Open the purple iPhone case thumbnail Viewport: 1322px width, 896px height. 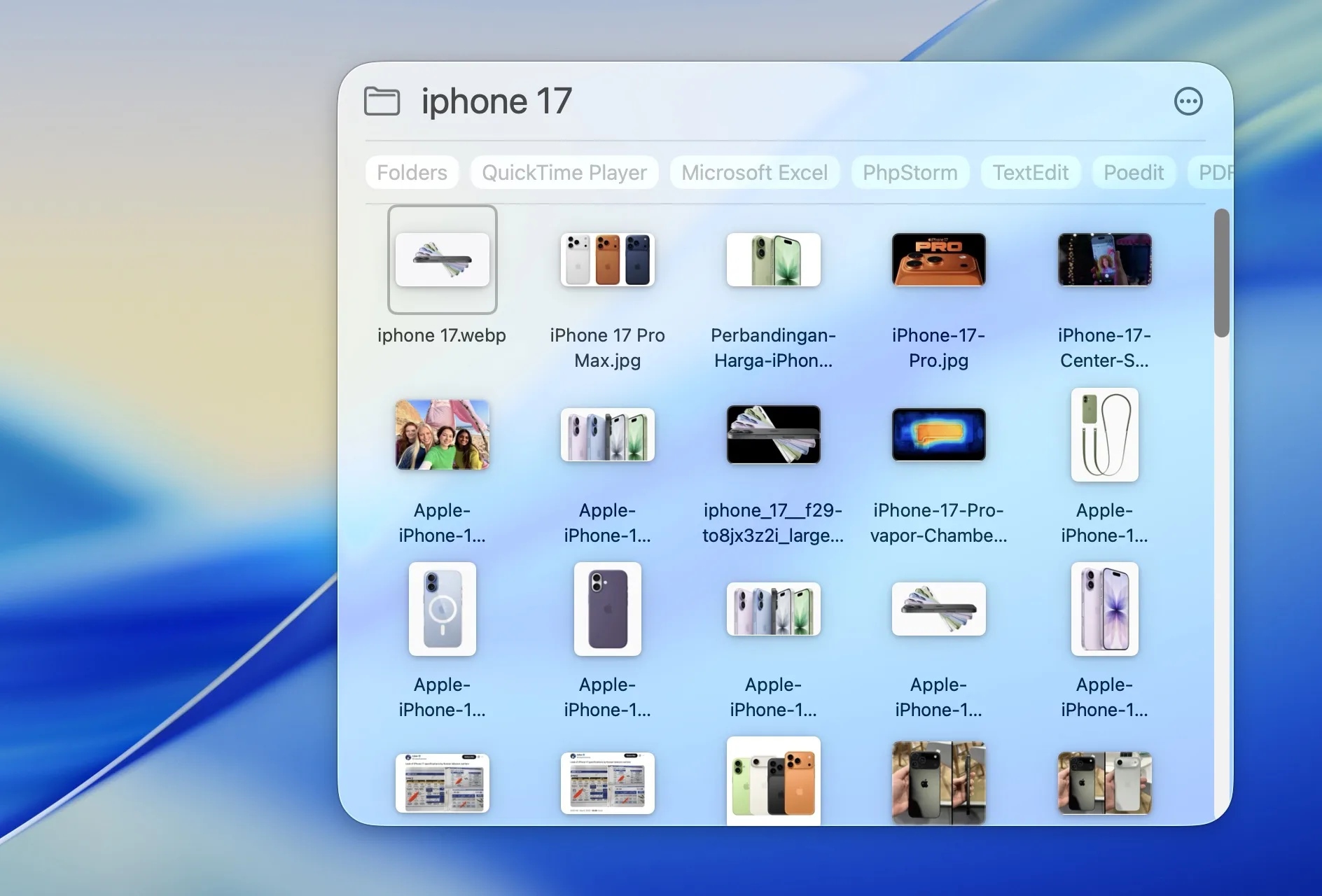tap(607, 609)
